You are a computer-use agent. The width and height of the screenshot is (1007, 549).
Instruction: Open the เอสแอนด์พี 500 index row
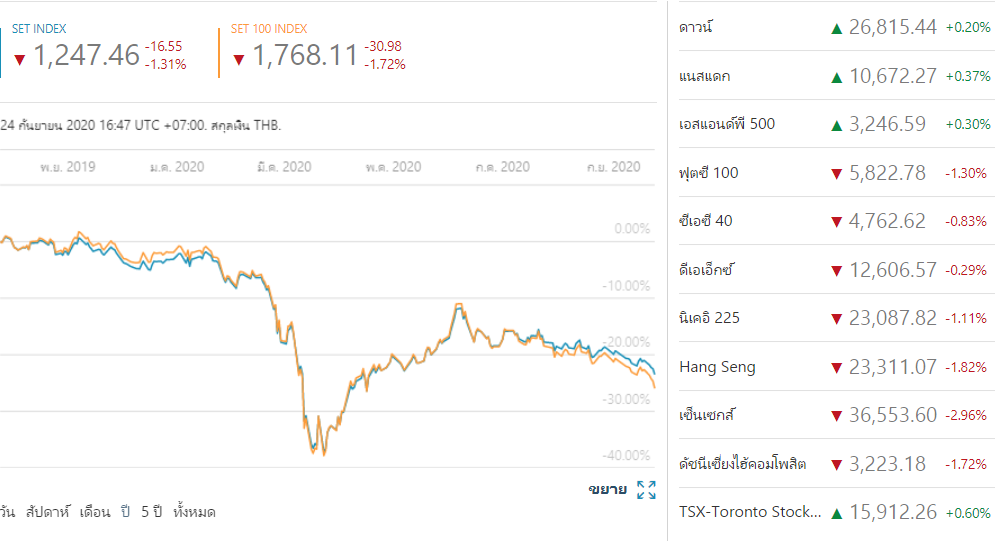coord(727,124)
